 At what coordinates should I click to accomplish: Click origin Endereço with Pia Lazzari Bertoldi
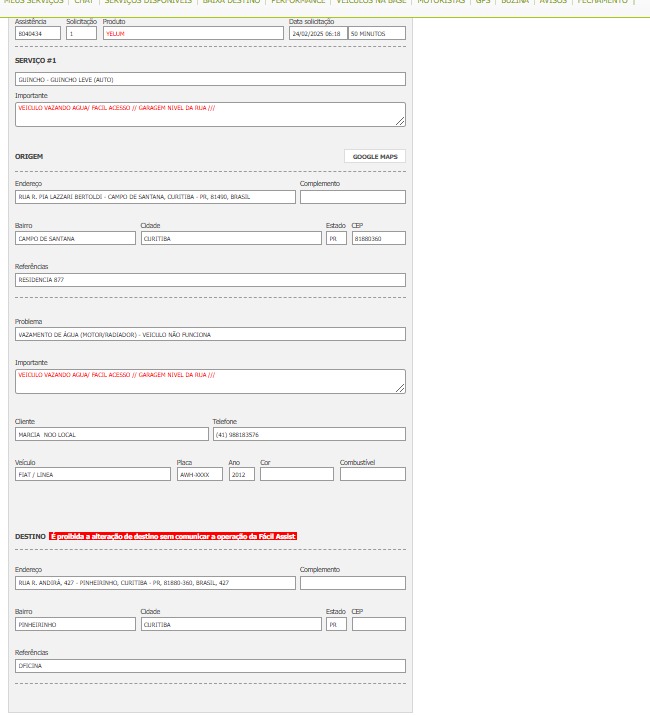pos(155,197)
